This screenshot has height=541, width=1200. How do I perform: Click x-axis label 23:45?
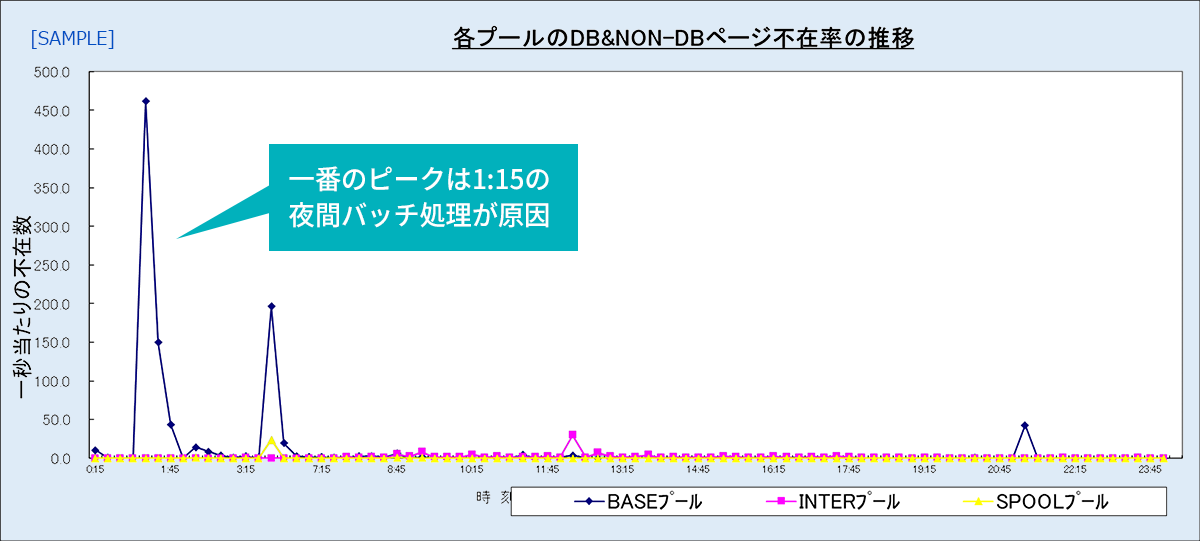tap(1150, 469)
